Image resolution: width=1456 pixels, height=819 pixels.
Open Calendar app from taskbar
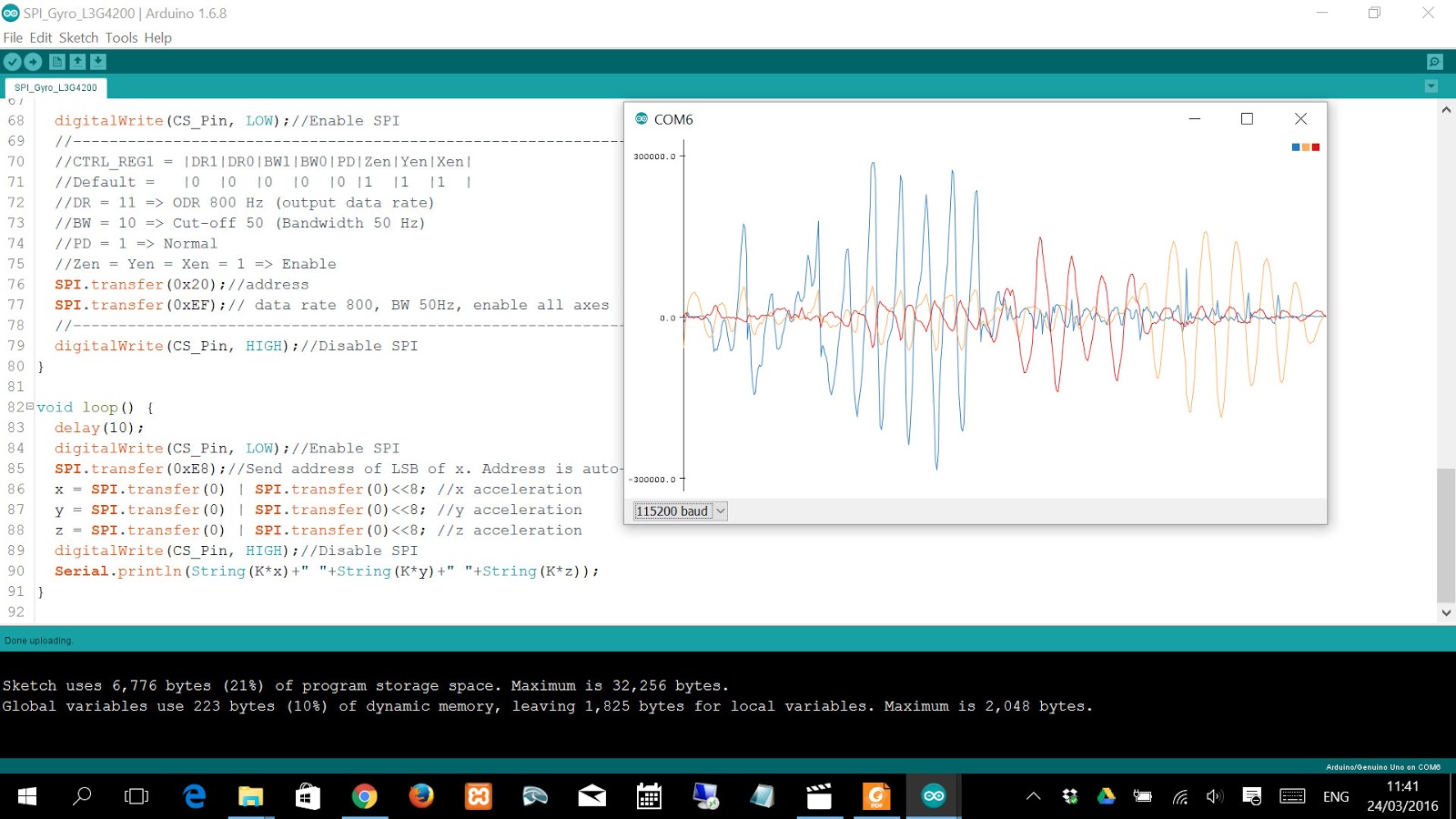[x=649, y=796]
